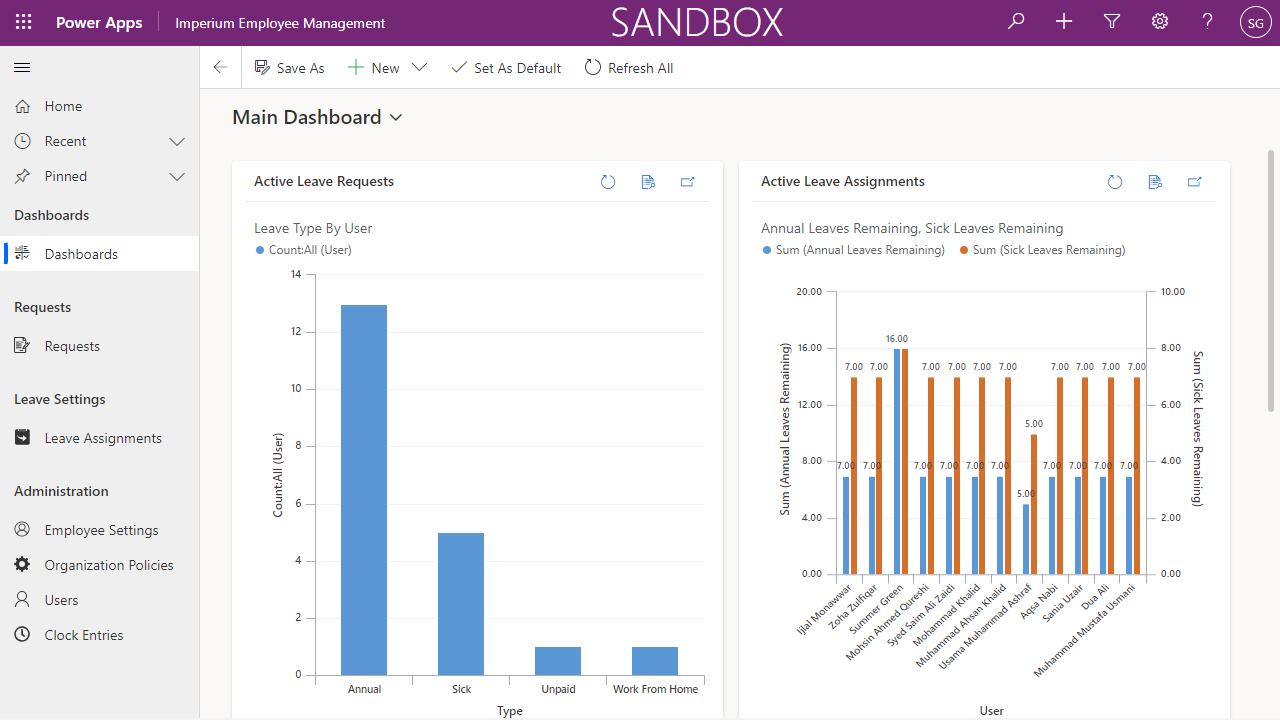Open the help question mark icon
Image resolution: width=1280 pixels, height=720 pixels.
(x=1207, y=21)
